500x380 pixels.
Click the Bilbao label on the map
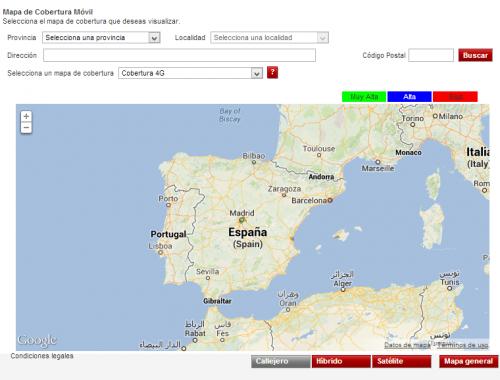[254, 156]
